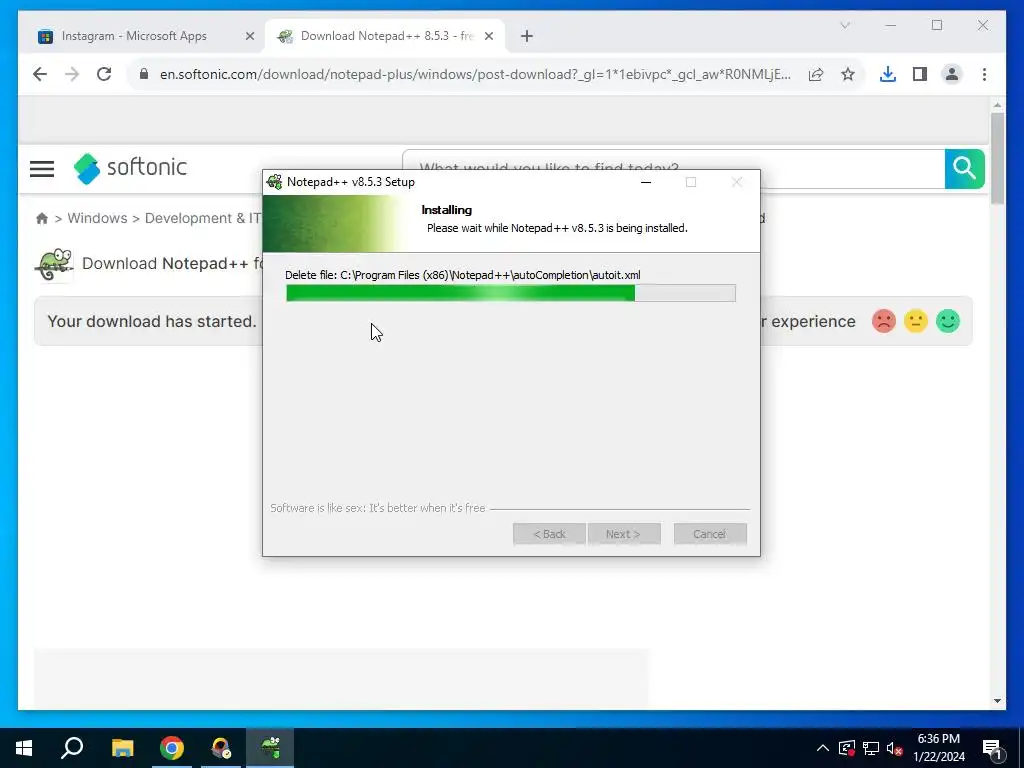Open the taskbar app next to Chrome

click(221, 748)
